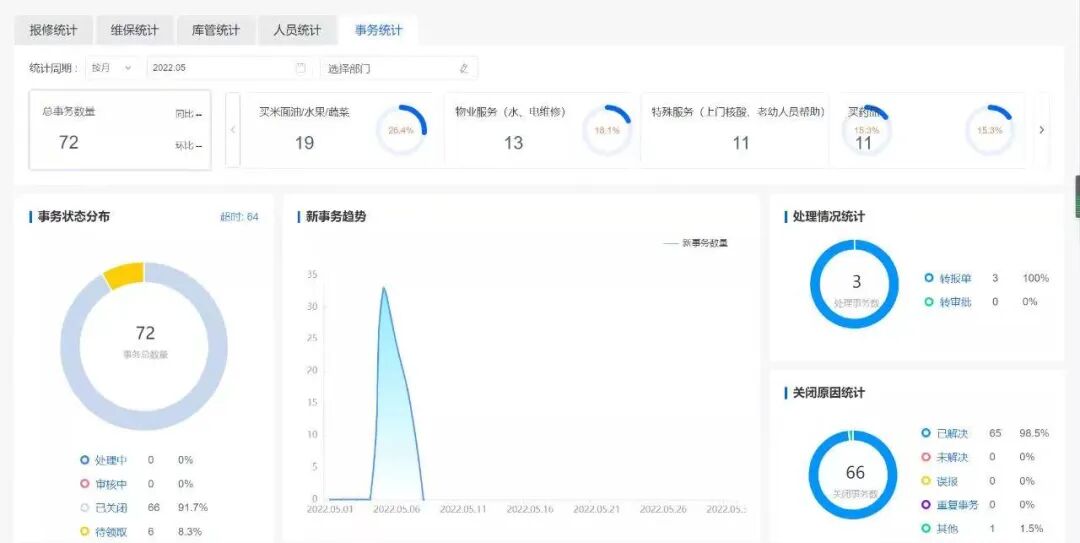This screenshot has width=1080, height=543.
Task: Click the 2022.05.06 x-axis label
Action: point(396,509)
